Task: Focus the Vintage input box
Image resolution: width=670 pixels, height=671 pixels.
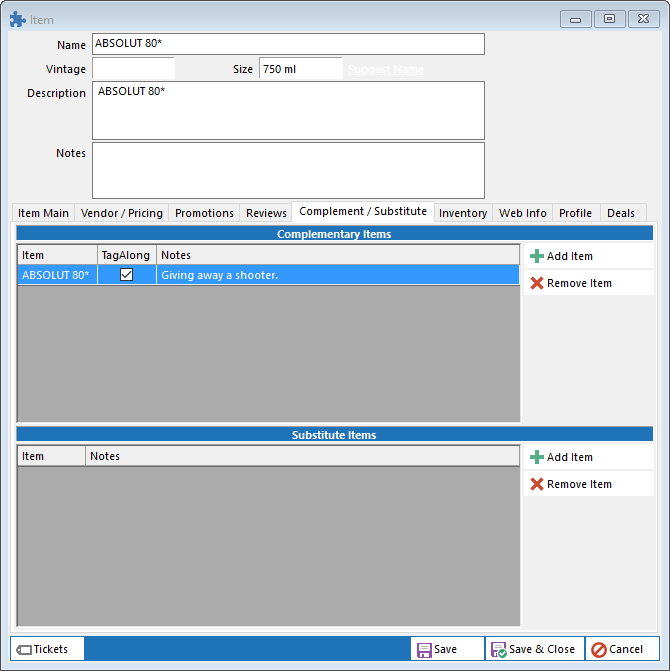Action: click(x=133, y=69)
